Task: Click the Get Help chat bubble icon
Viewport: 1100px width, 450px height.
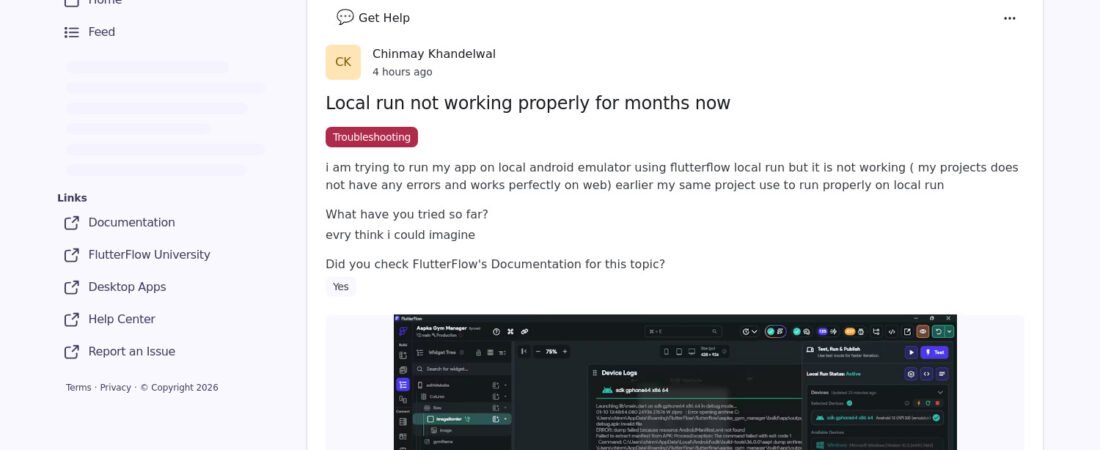Action: pyautogui.click(x=344, y=18)
